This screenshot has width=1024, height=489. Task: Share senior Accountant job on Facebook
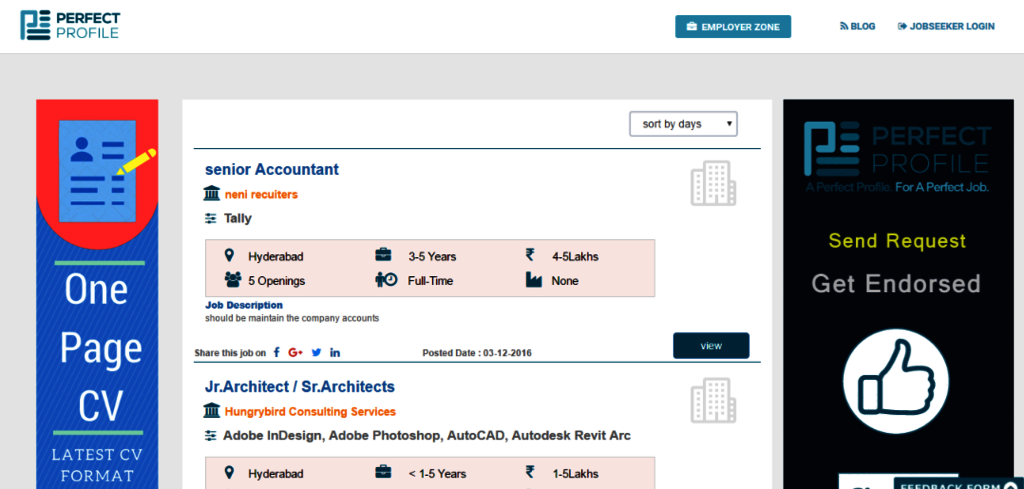point(276,353)
